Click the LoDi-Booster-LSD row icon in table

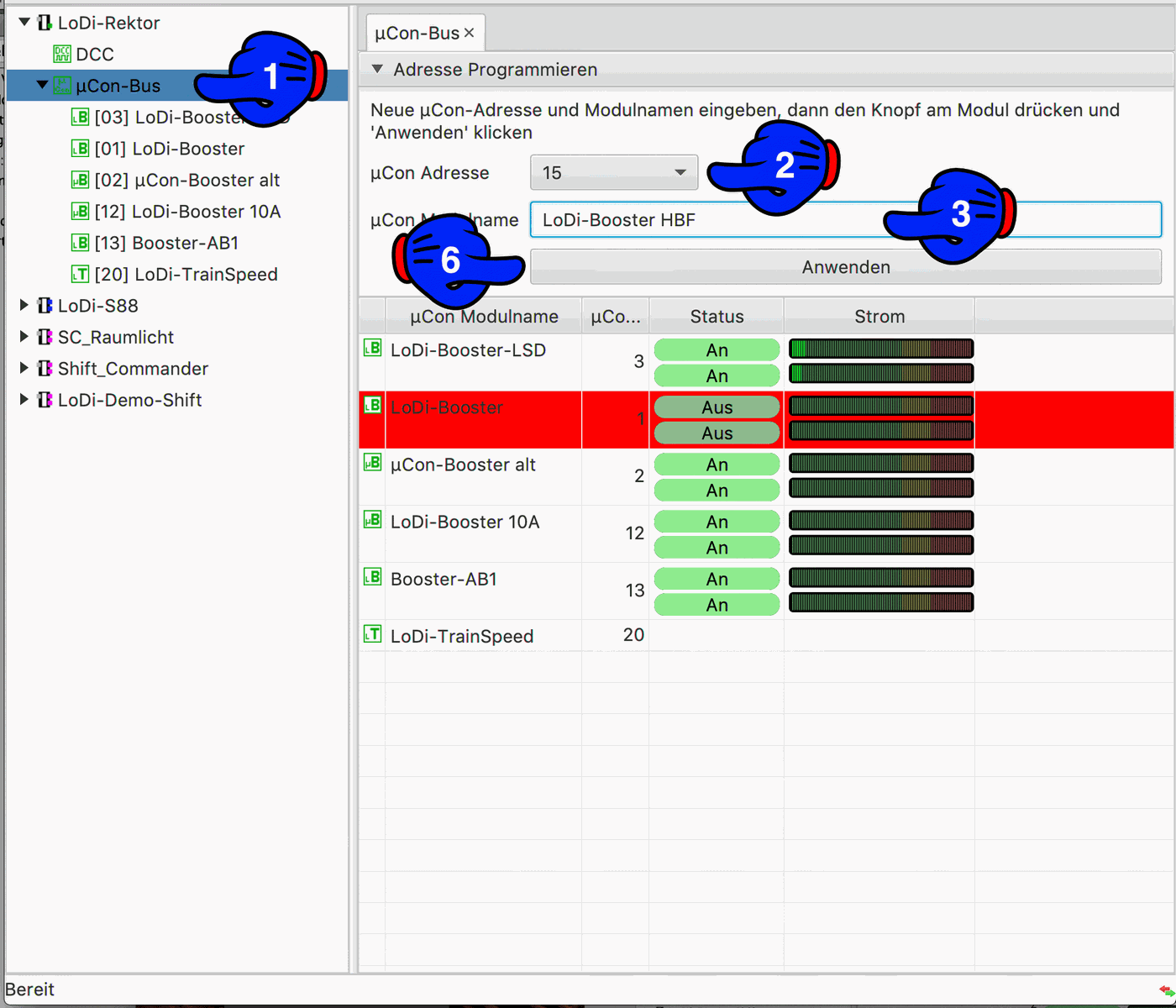(372, 348)
